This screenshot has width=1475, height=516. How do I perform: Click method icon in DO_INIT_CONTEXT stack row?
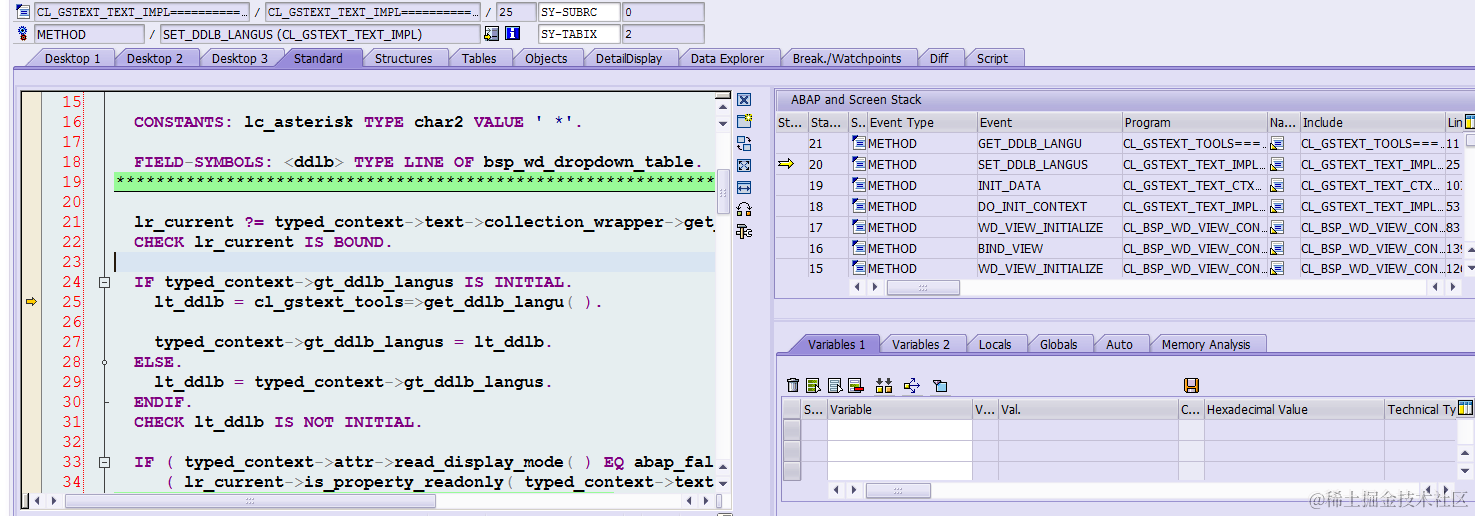point(858,206)
